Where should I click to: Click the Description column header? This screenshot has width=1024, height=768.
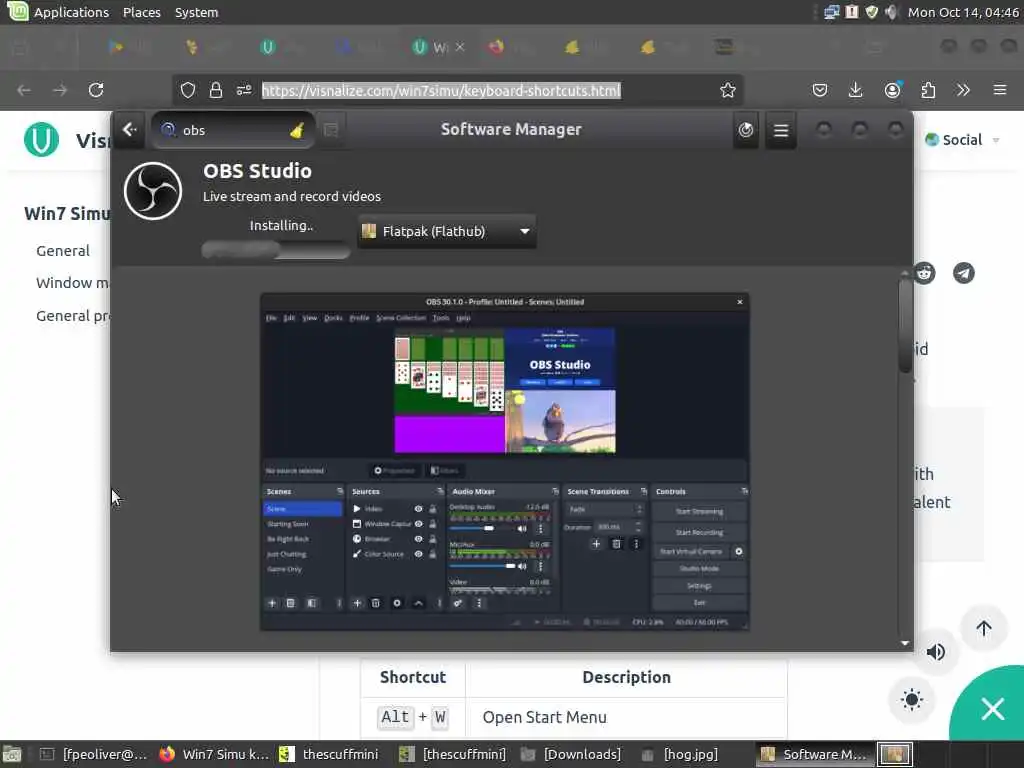tap(626, 677)
